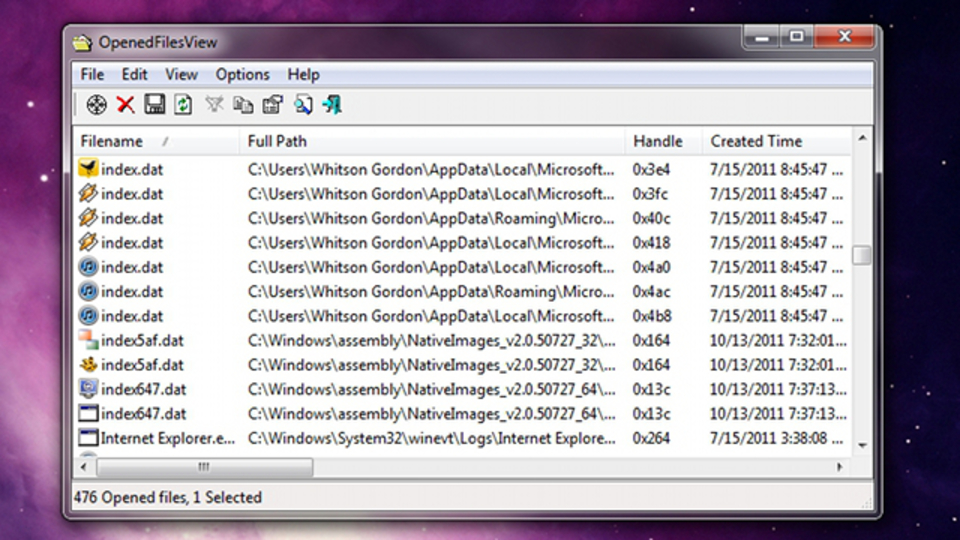
Task: Click the file icon in row with handle 0x40c
Action: pyautogui.click(x=88, y=217)
